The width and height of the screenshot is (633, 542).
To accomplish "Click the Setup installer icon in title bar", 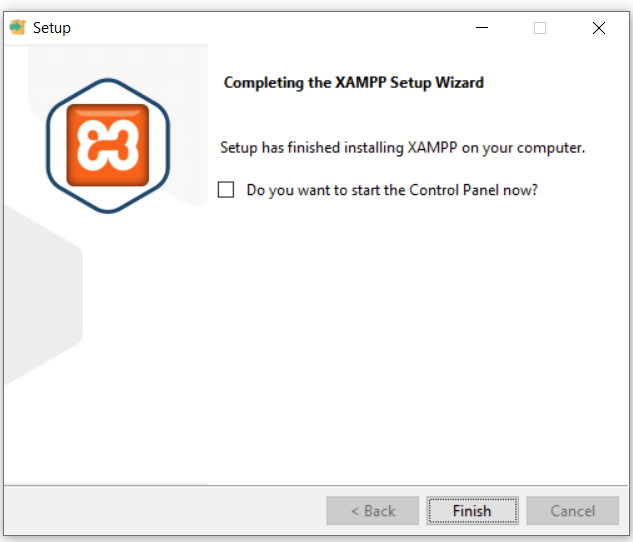I will (x=17, y=27).
